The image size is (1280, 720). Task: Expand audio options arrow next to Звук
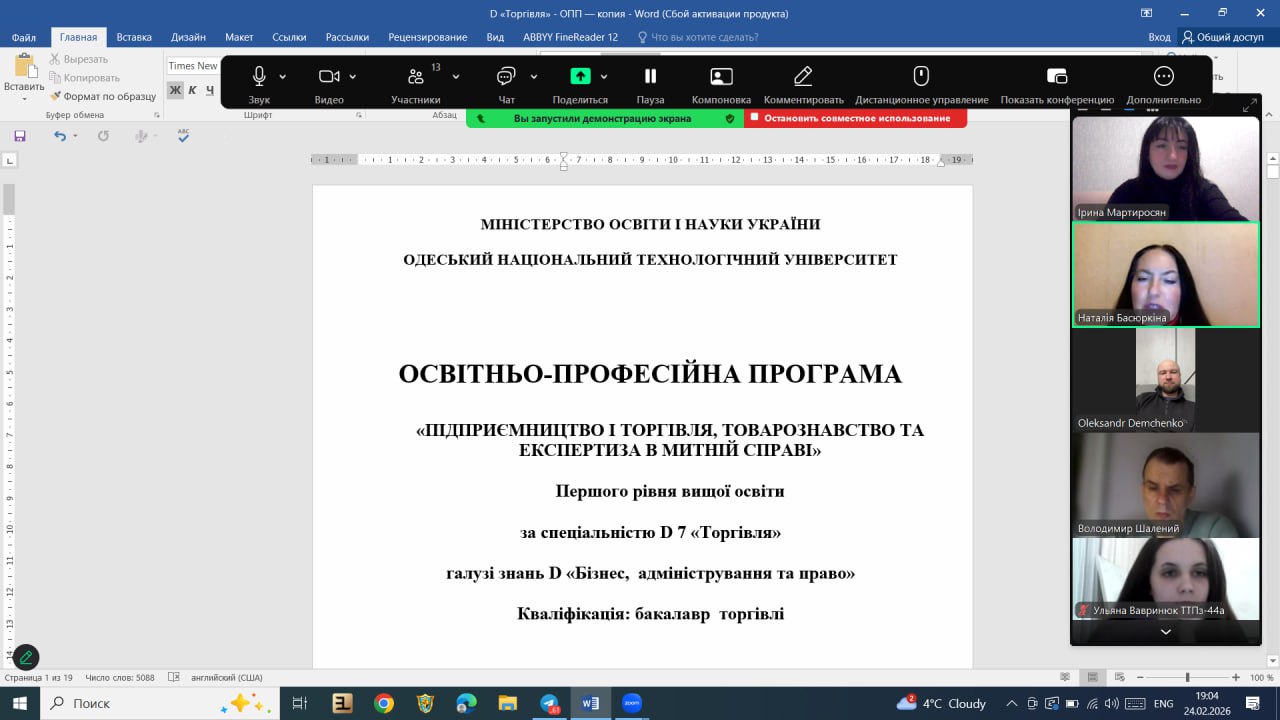283,77
